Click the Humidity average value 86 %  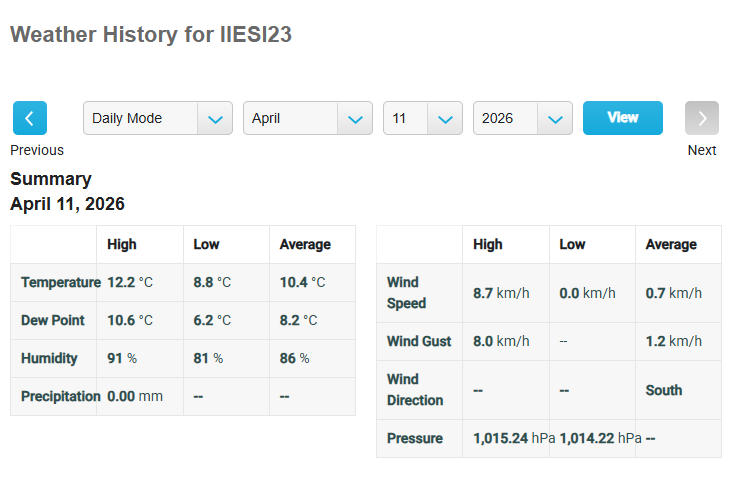[294, 358]
